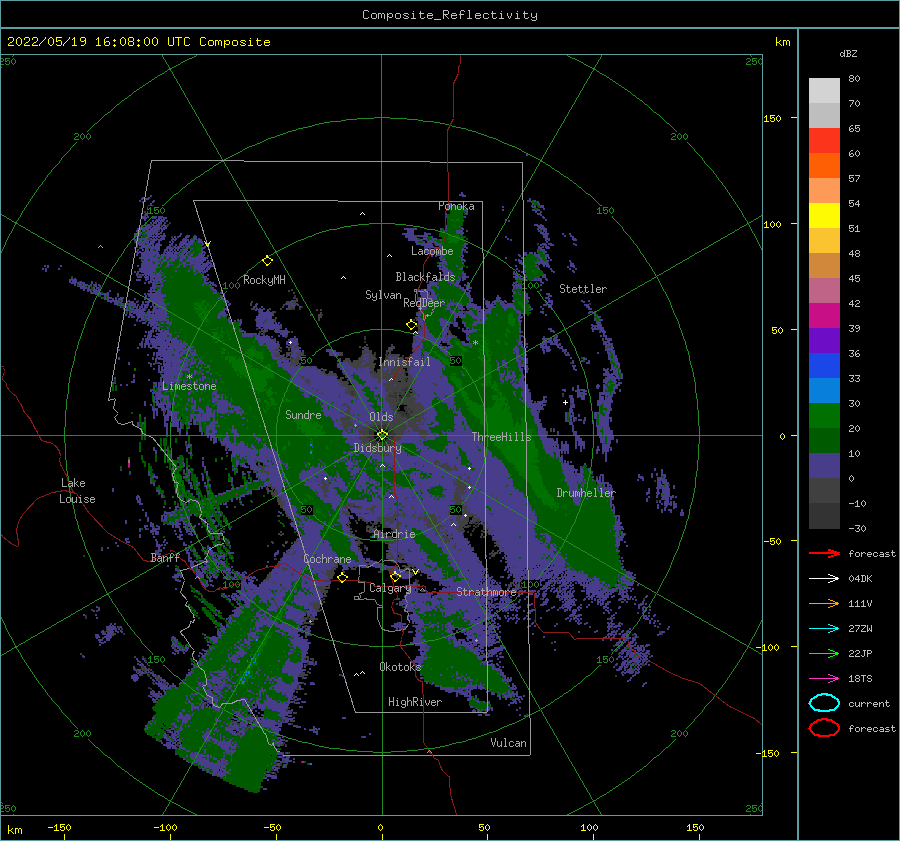900x841 pixels.
Task: Click the red forecast ellipse icon
Action: 824,728
